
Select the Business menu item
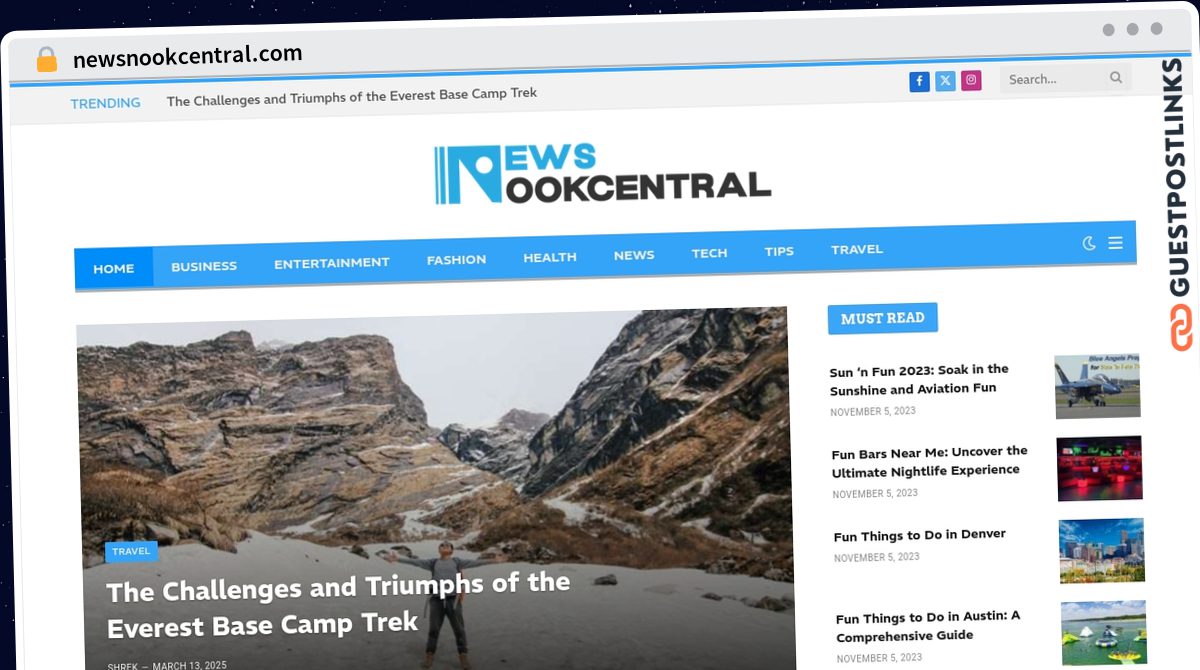coord(204,266)
